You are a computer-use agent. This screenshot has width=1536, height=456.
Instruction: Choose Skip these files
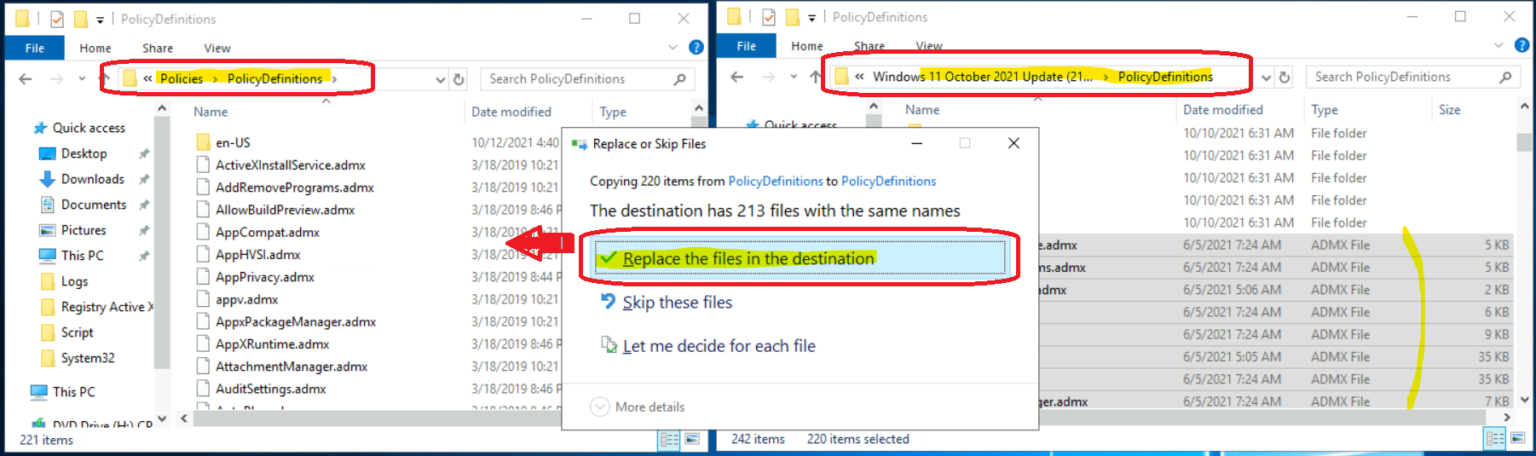coord(677,302)
